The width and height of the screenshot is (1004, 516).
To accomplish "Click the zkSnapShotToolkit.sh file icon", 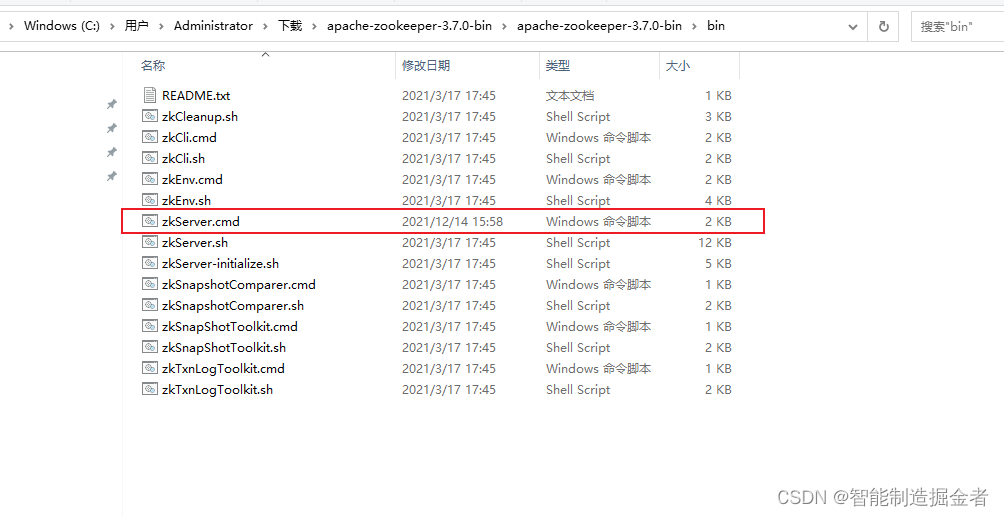I will (149, 348).
